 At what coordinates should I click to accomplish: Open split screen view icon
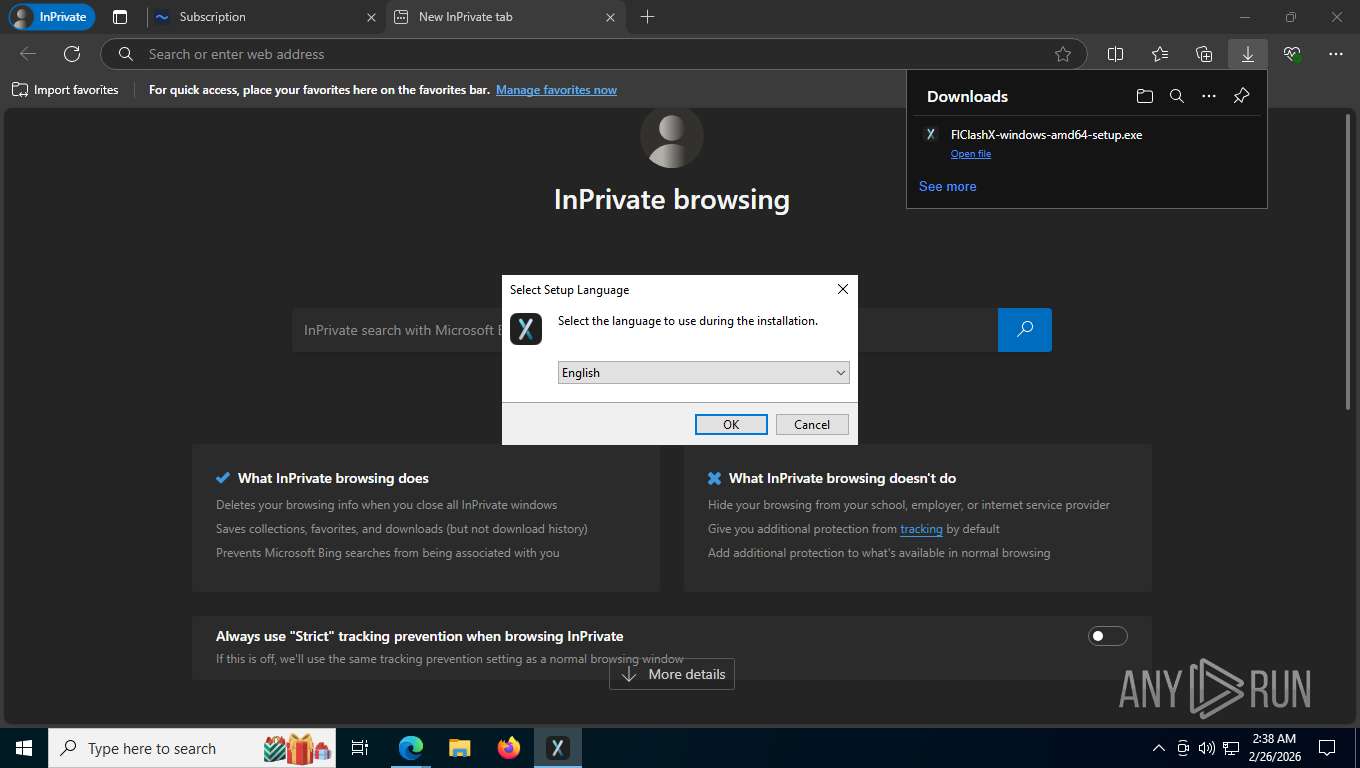(x=1116, y=54)
